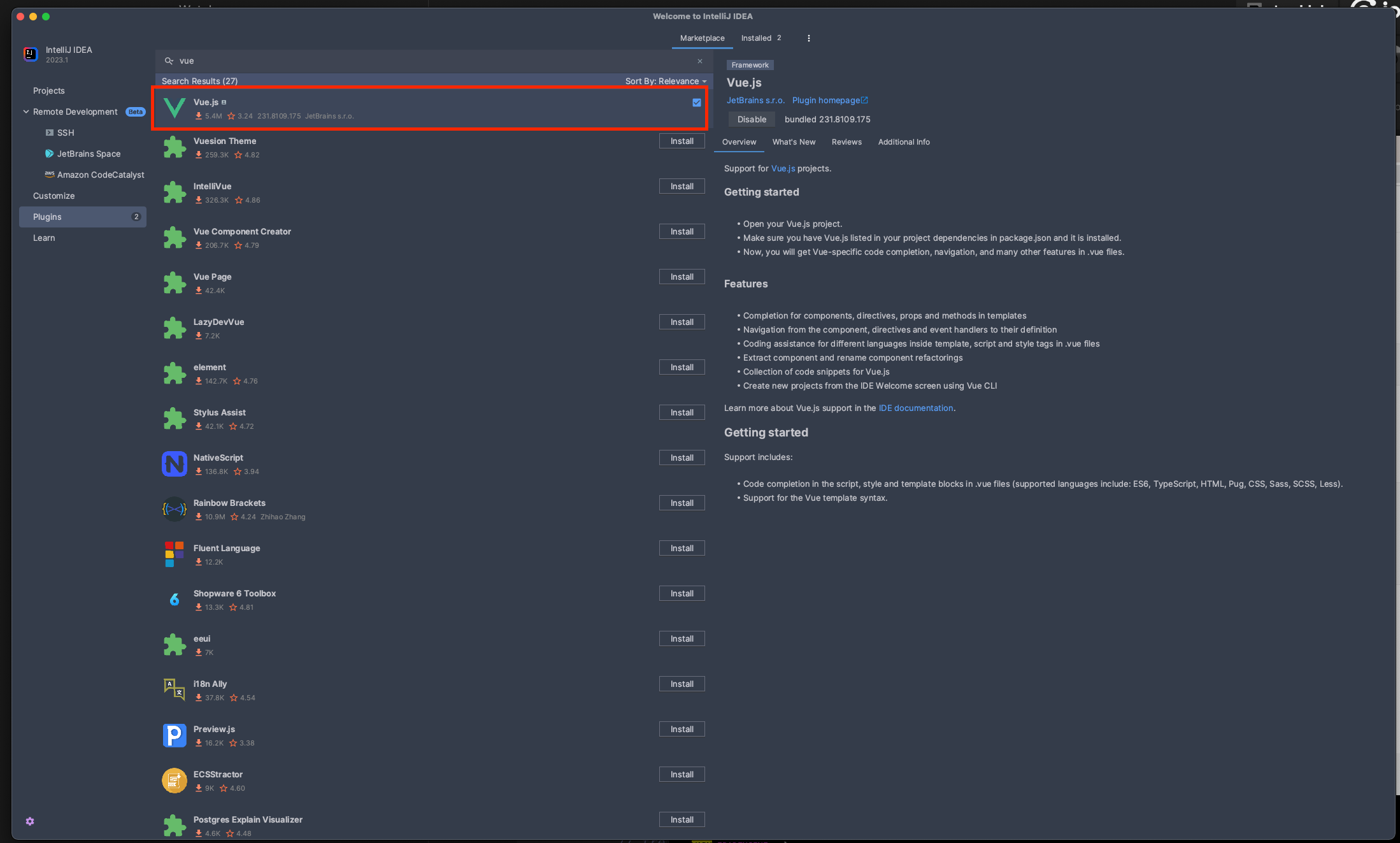
Task: Collapse the Remote Development tree section
Action: coord(26,112)
